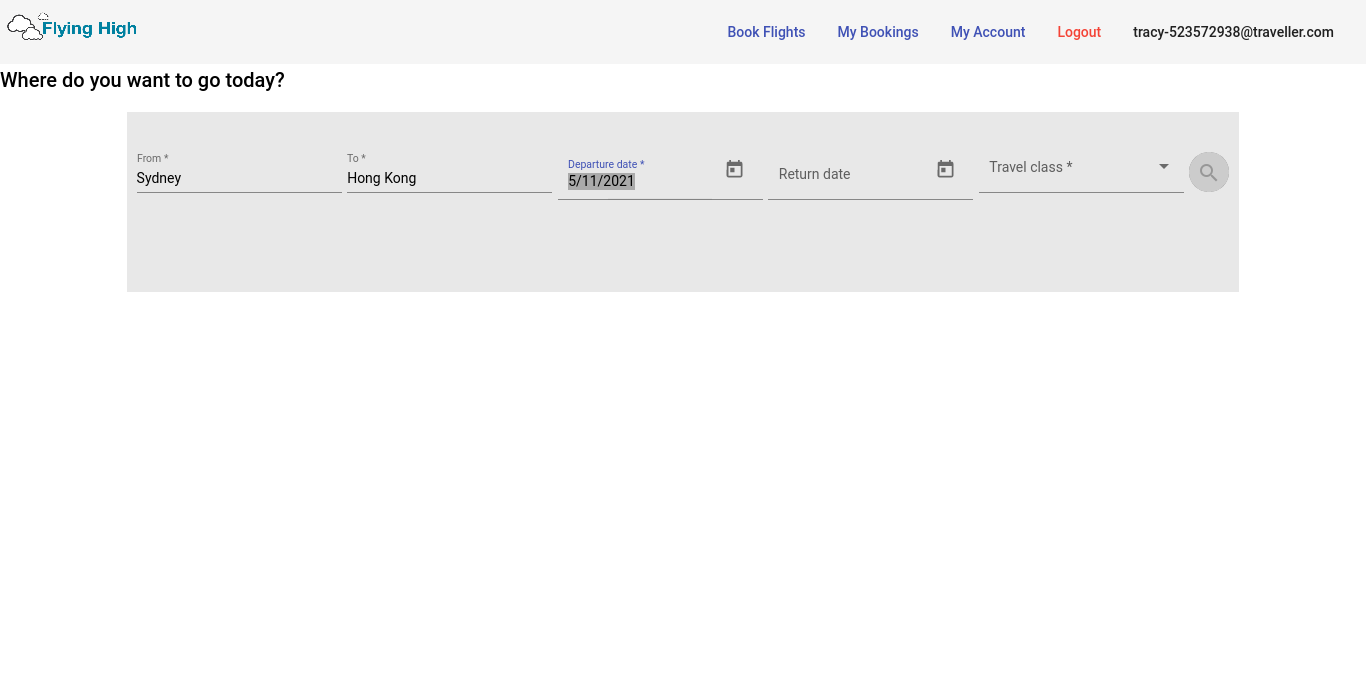Click the tracy-523572938@traveller.com email text
Image resolution: width=1366 pixels, height=694 pixels.
(1233, 32)
